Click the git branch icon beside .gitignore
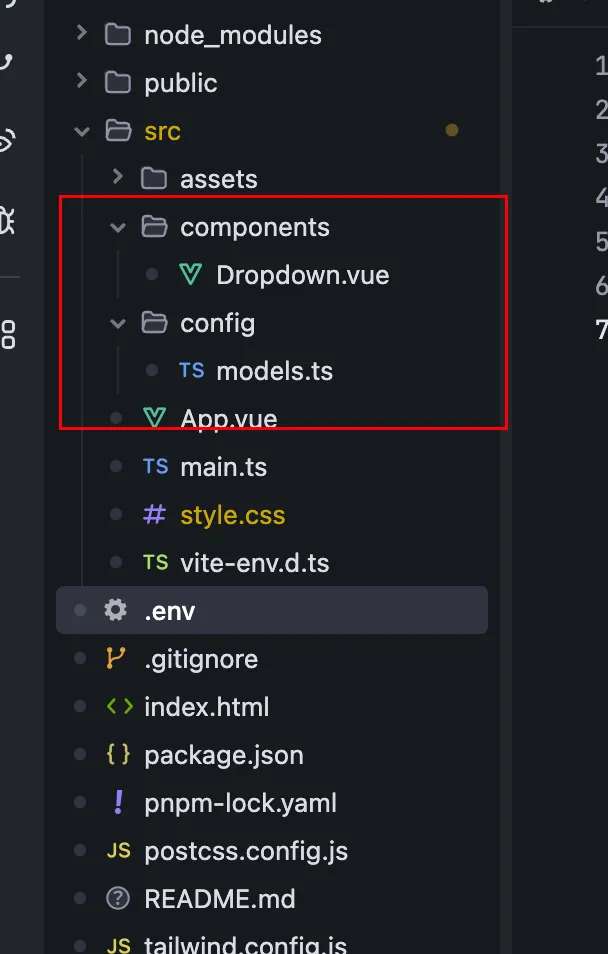 click(x=117, y=659)
